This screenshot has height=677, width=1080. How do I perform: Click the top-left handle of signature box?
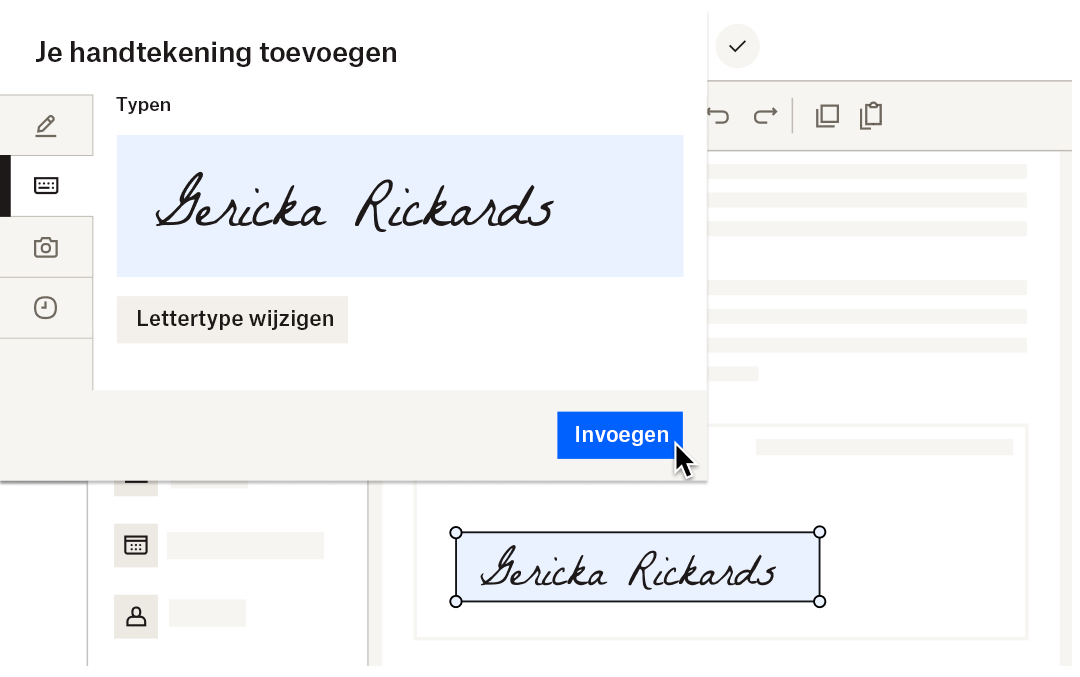[456, 532]
